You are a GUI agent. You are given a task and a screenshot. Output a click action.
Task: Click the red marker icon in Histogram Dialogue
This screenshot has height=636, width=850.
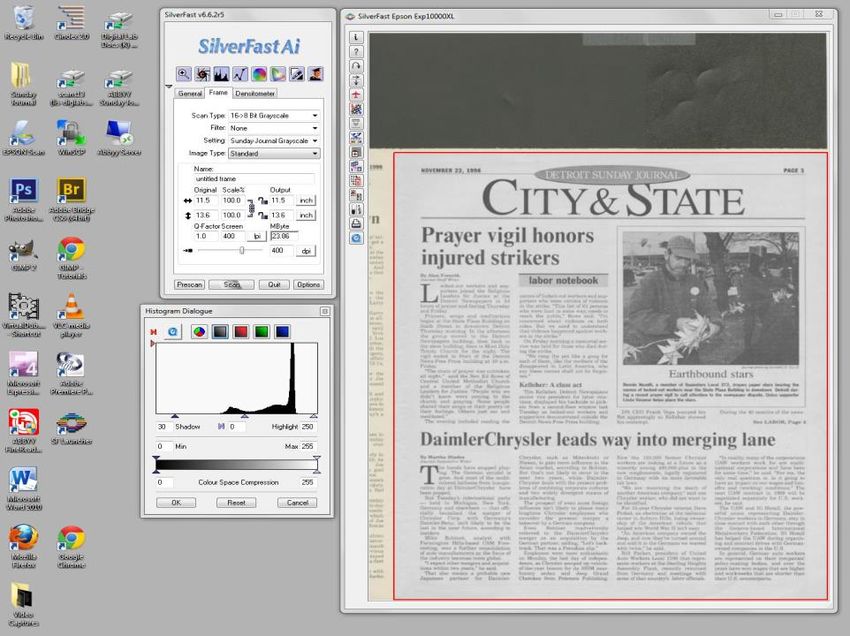coord(153,332)
